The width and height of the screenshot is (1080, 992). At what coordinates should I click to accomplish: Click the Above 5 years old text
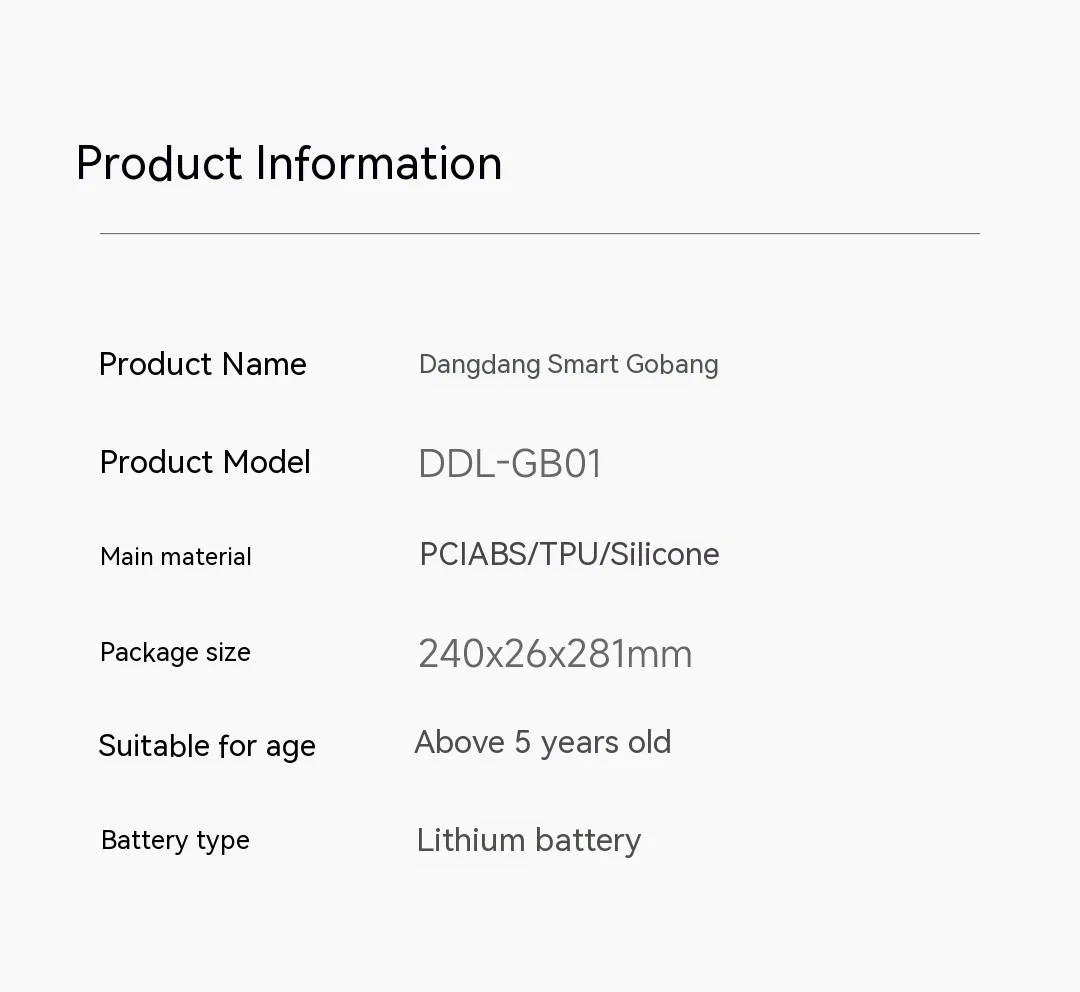click(x=543, y=743)
